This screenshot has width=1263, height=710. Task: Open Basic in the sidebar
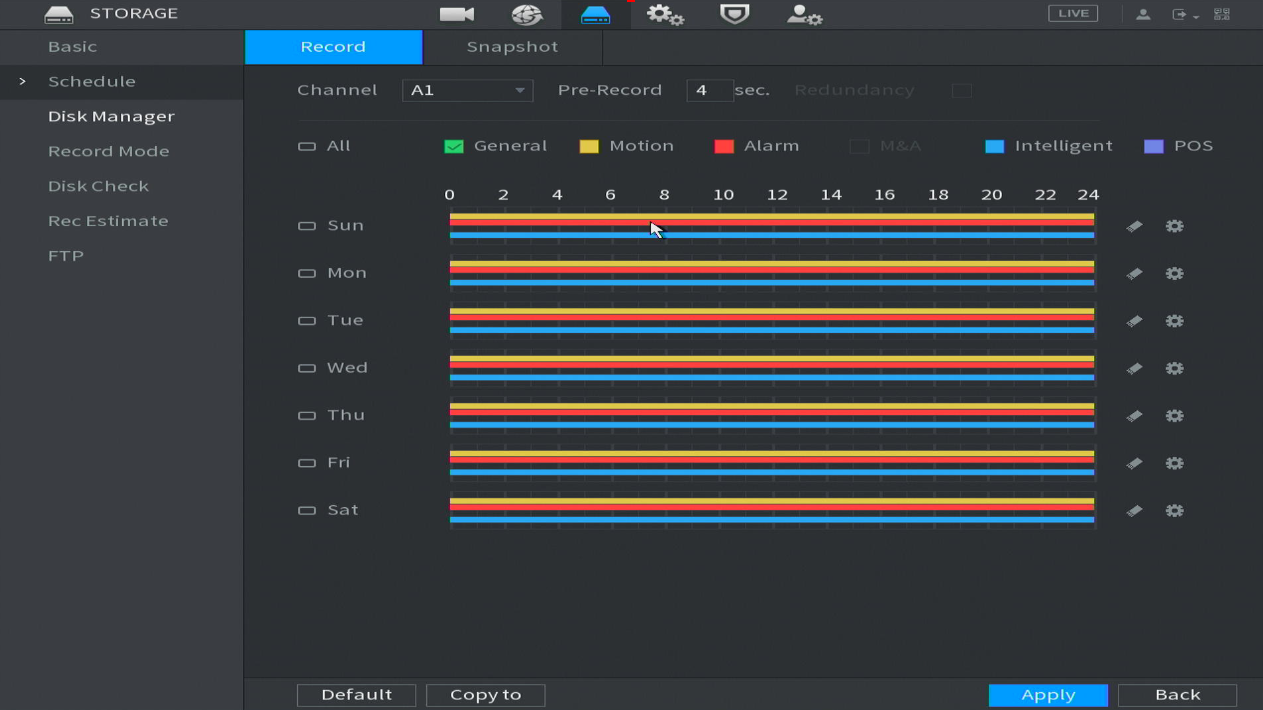click(73, 47)
